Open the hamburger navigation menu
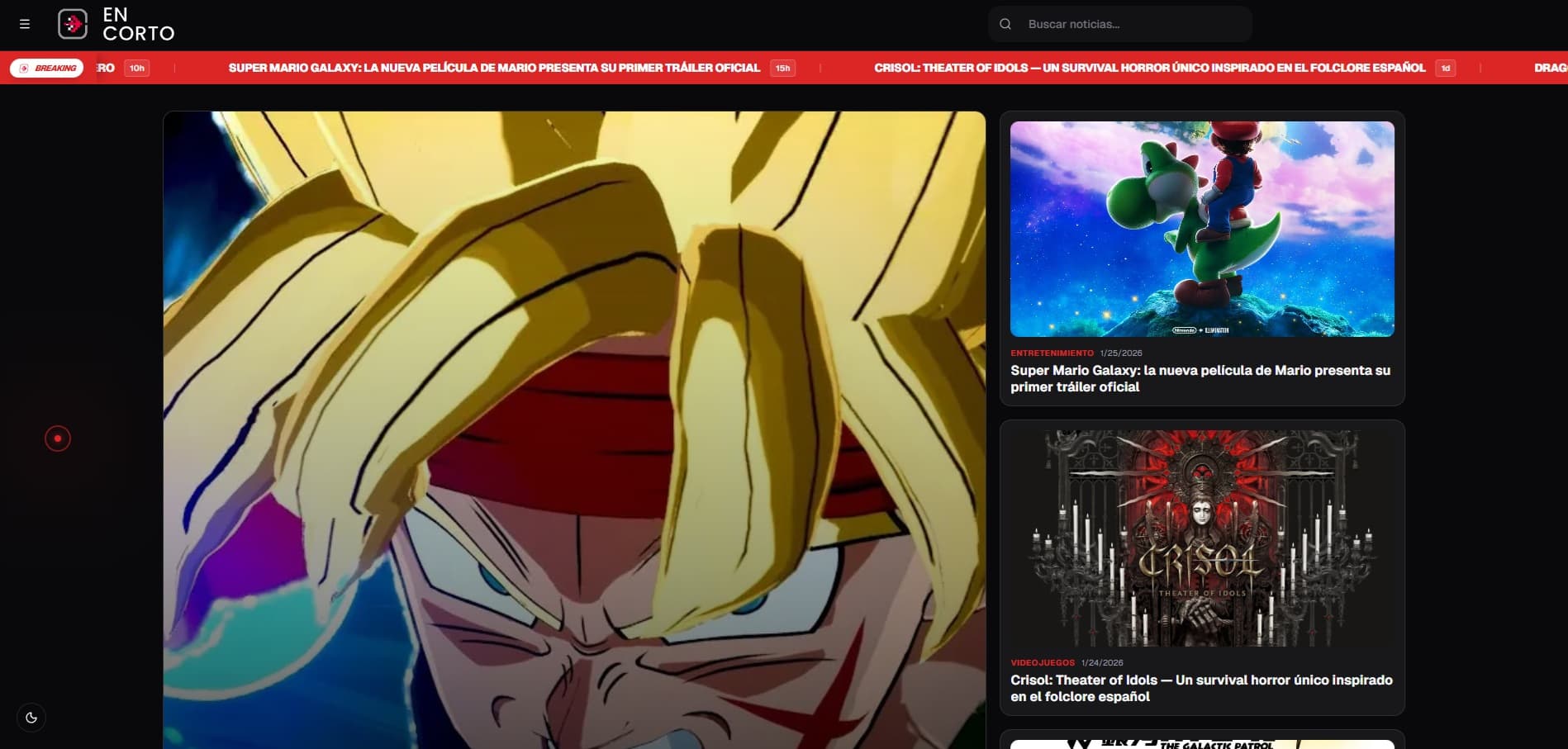The image size is (1568, 749). pyautogui.click(x=25, y=24)
